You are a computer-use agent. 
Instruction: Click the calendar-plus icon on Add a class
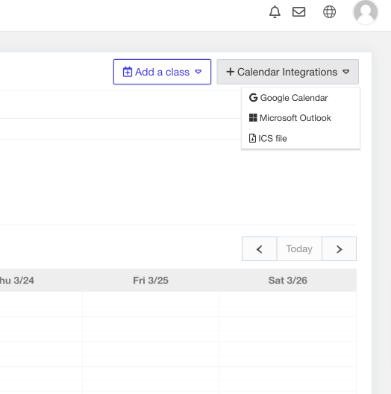click(x=127, y=72)
